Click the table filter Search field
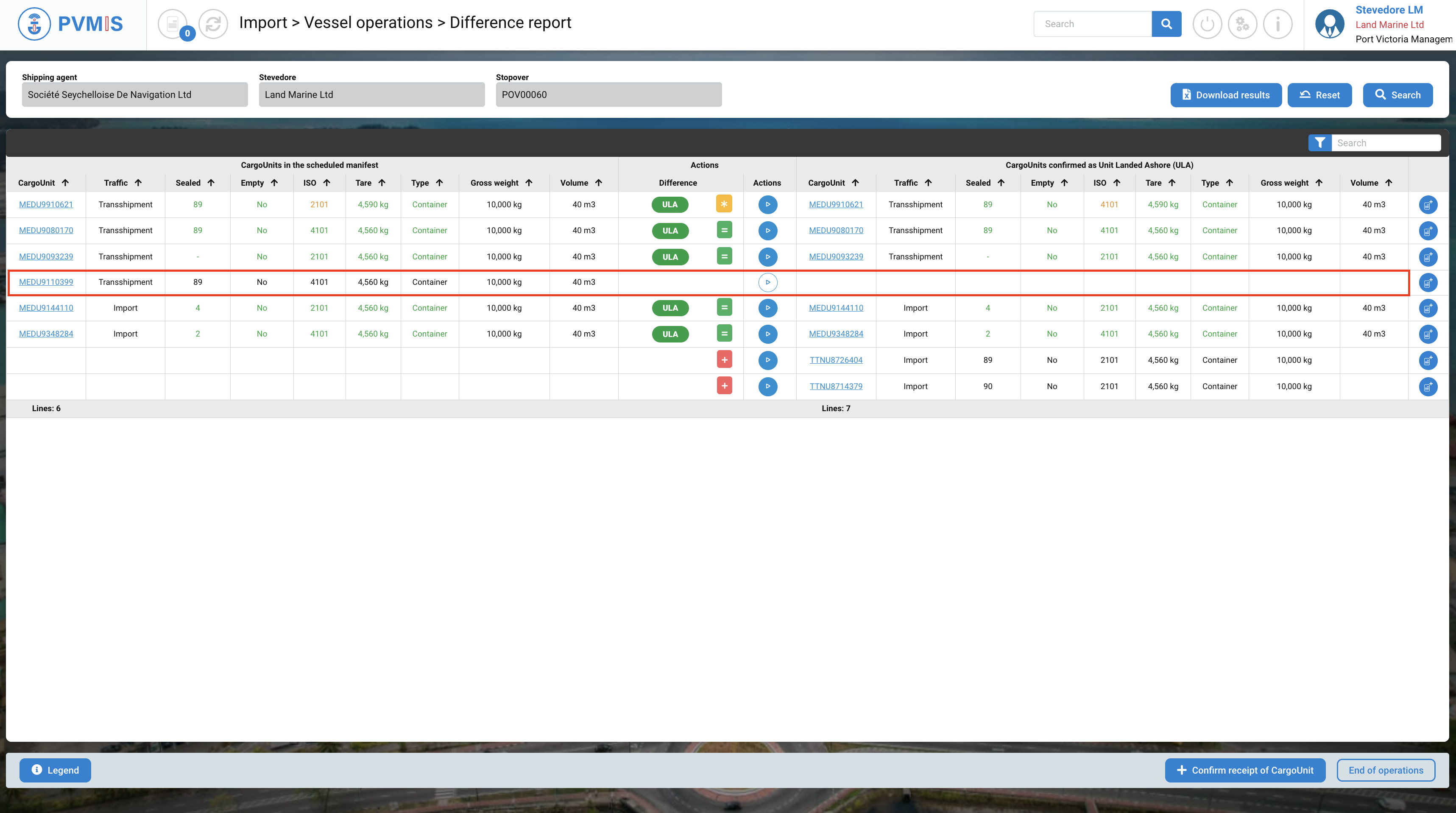This screenshot has width=1456, height=813. click(x=1385, y=143)
